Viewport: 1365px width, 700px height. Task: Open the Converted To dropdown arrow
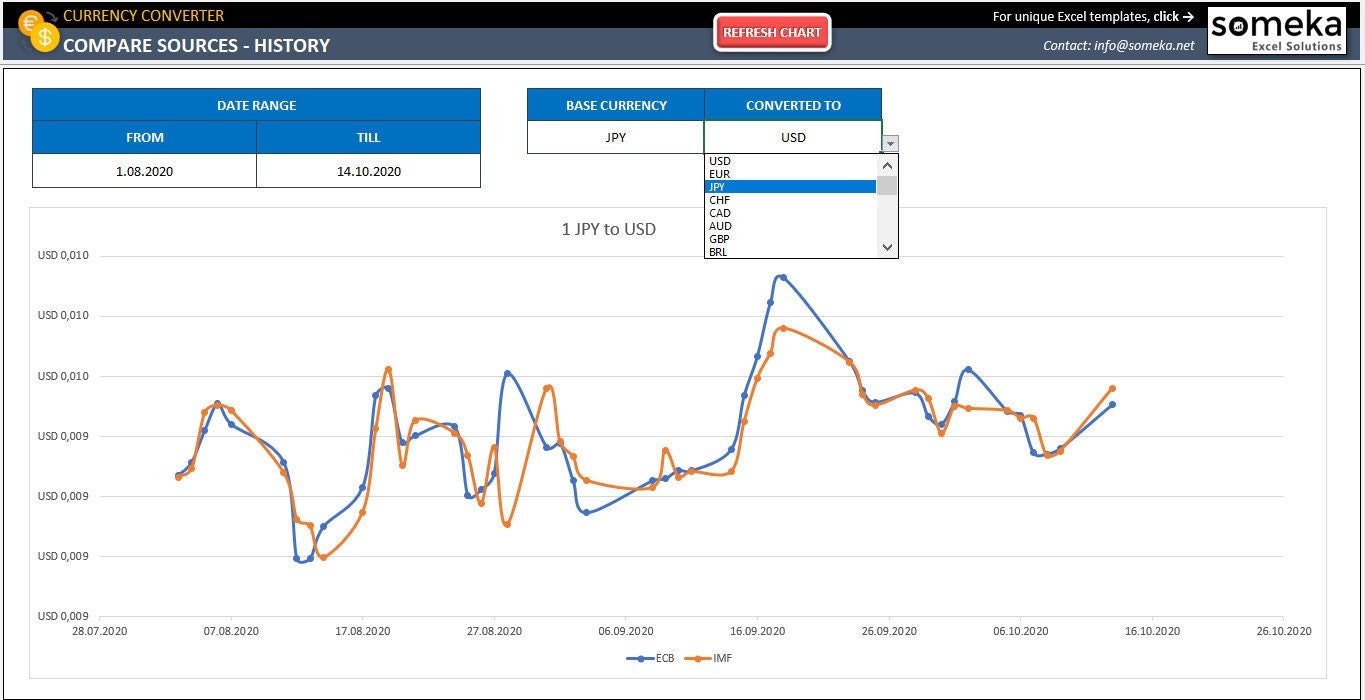point(890,143)
